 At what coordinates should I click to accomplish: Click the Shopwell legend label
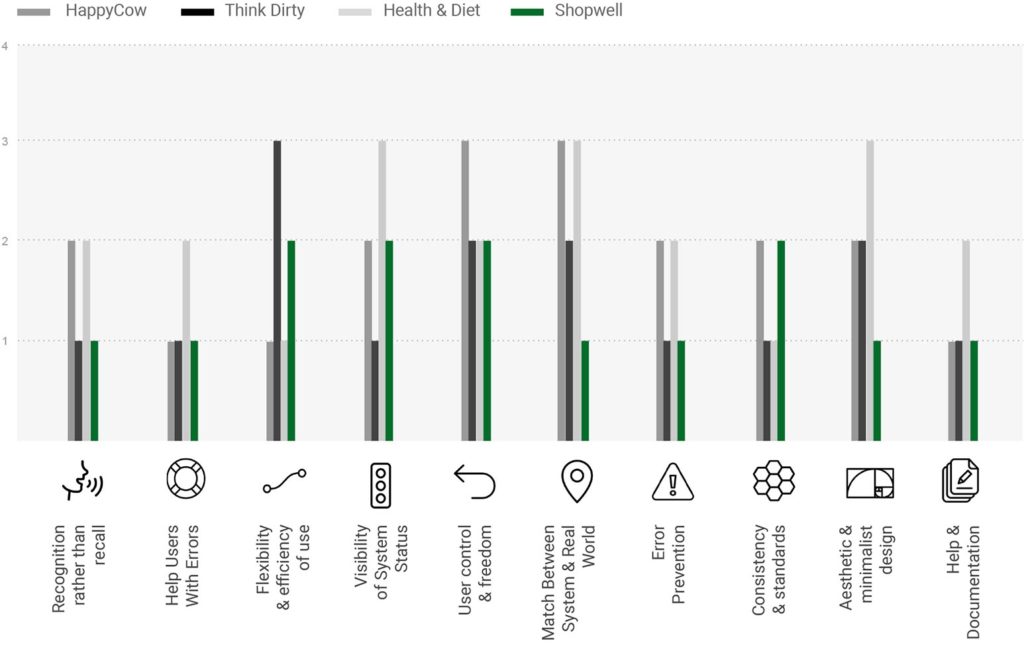589,11
